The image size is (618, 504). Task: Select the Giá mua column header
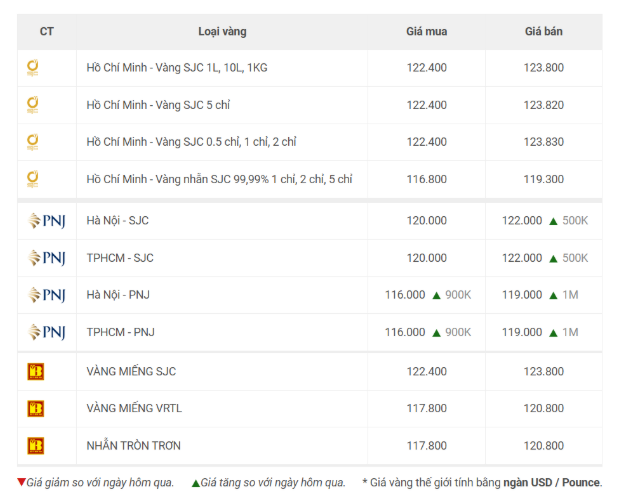[426, 32]
